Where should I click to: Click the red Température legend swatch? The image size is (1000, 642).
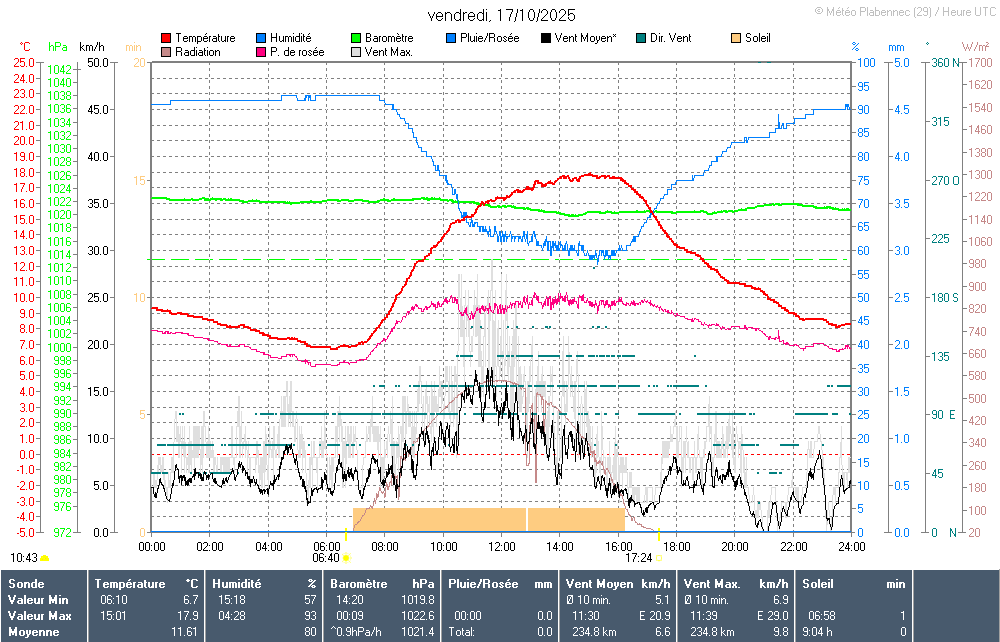pyautogui.click(x=166, y=38)
